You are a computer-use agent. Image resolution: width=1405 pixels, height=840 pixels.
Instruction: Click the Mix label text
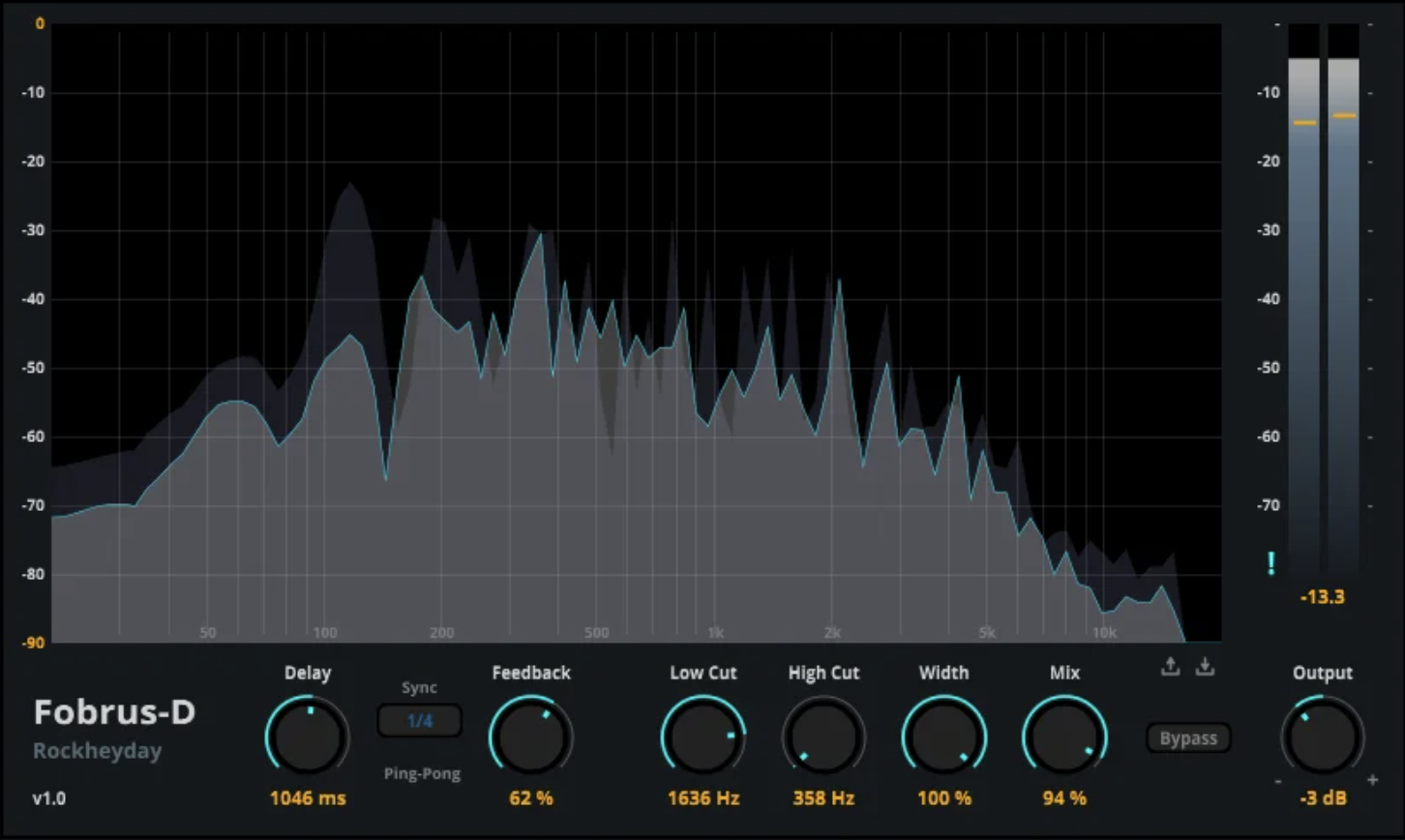[x=1064, y=673]
